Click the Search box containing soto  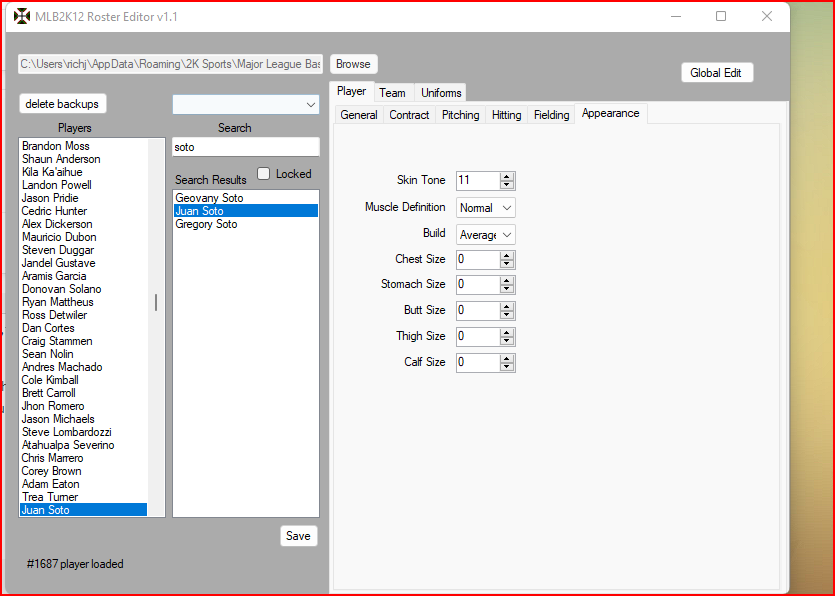[x=246, y=147]
